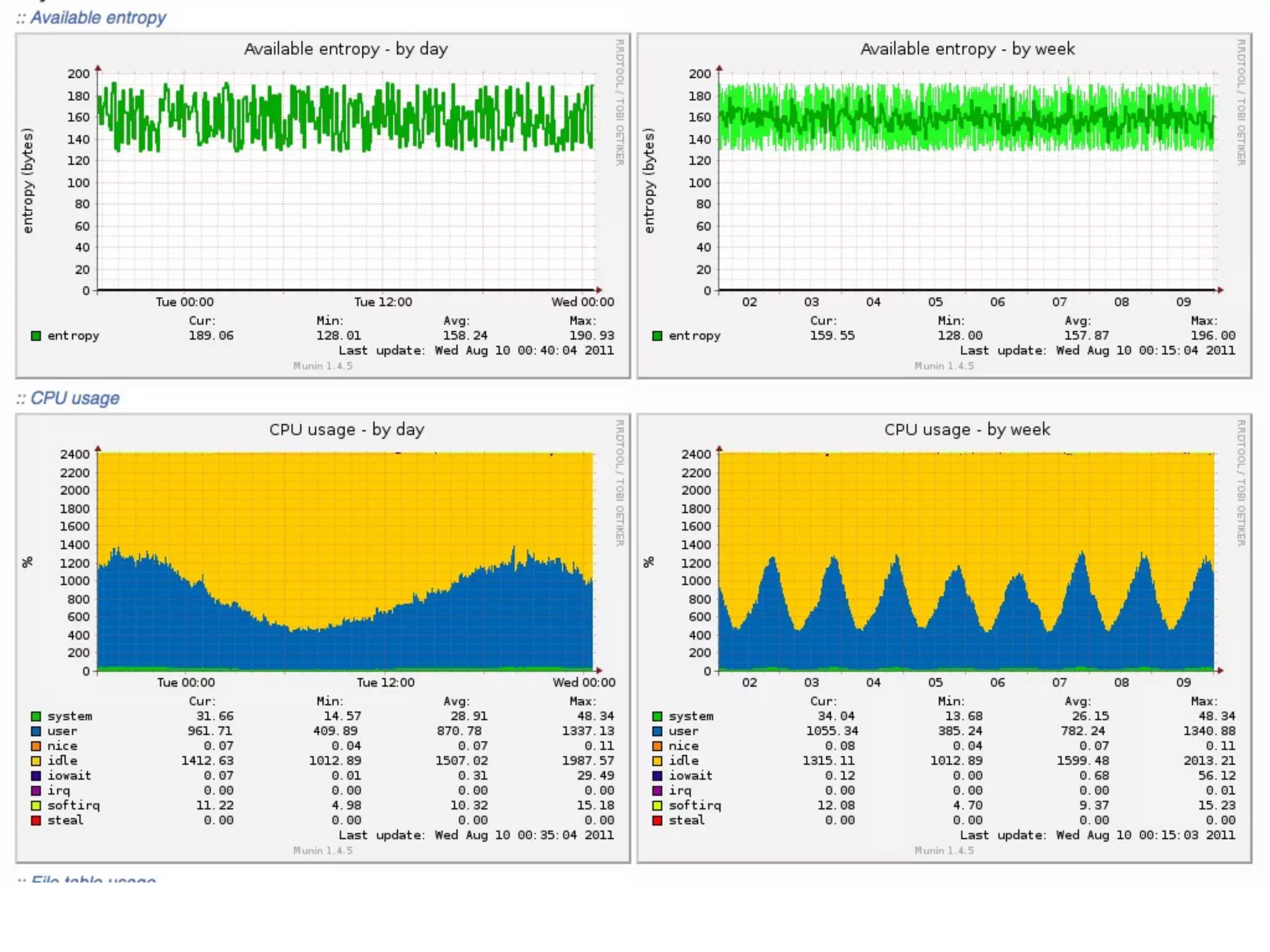This screenshot has height=952, width=1270.
Task: Click the Available entropy by week graph
Action: click(944, 205)
